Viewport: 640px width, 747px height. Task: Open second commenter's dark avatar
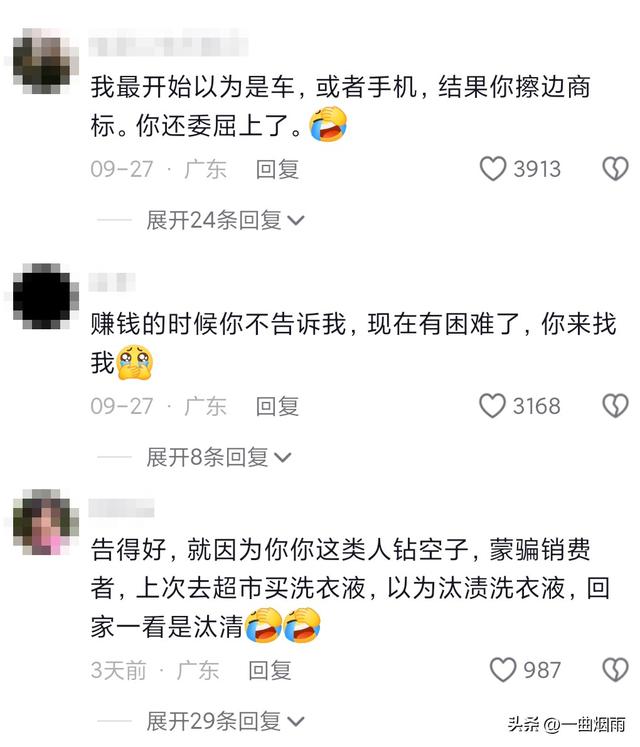[x=45, y=296]
